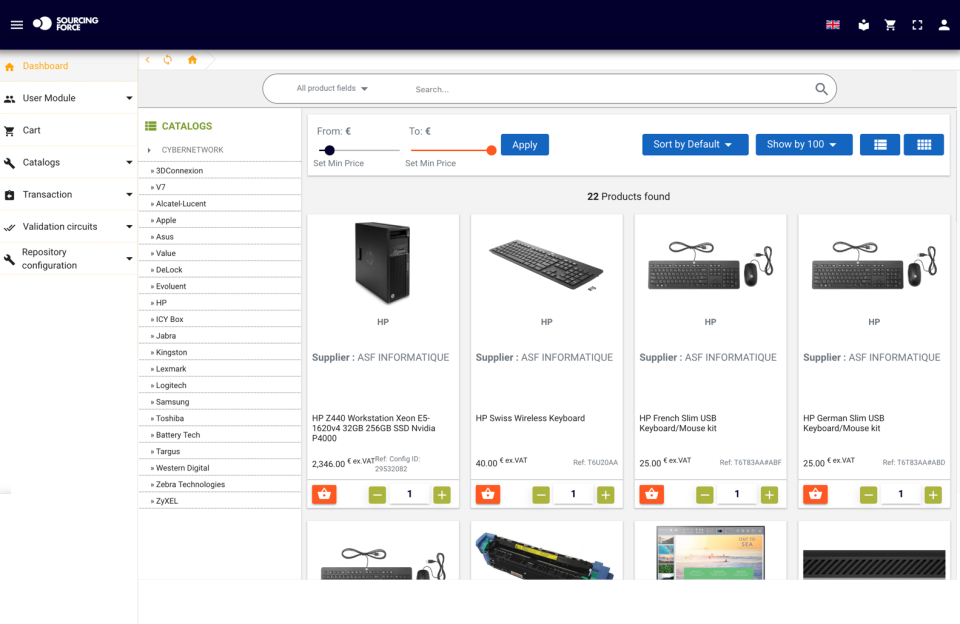Click the Sourcing Force logo
Image resolution: width=960 pixels, height=624 pixels.
pyautogui.click(x=66, y=24)
